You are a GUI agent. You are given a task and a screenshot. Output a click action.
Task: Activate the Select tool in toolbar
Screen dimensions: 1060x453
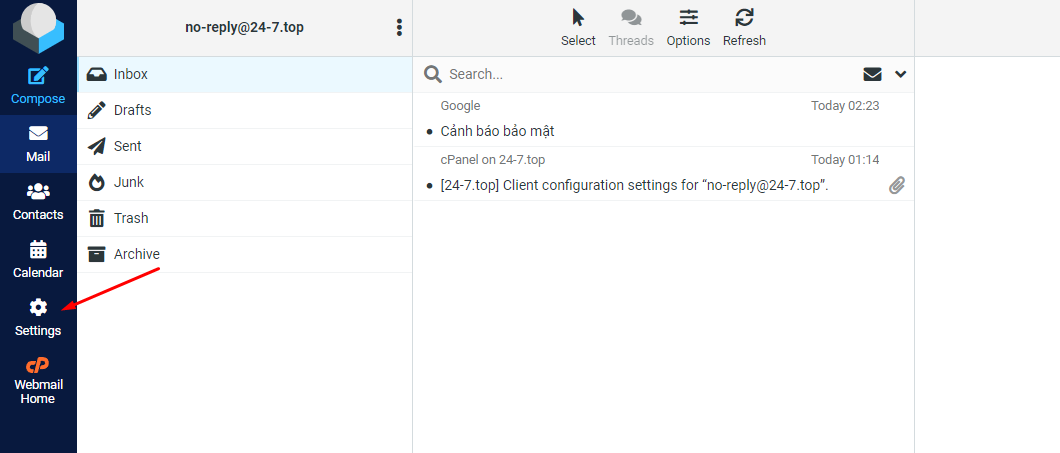[578, 28]
